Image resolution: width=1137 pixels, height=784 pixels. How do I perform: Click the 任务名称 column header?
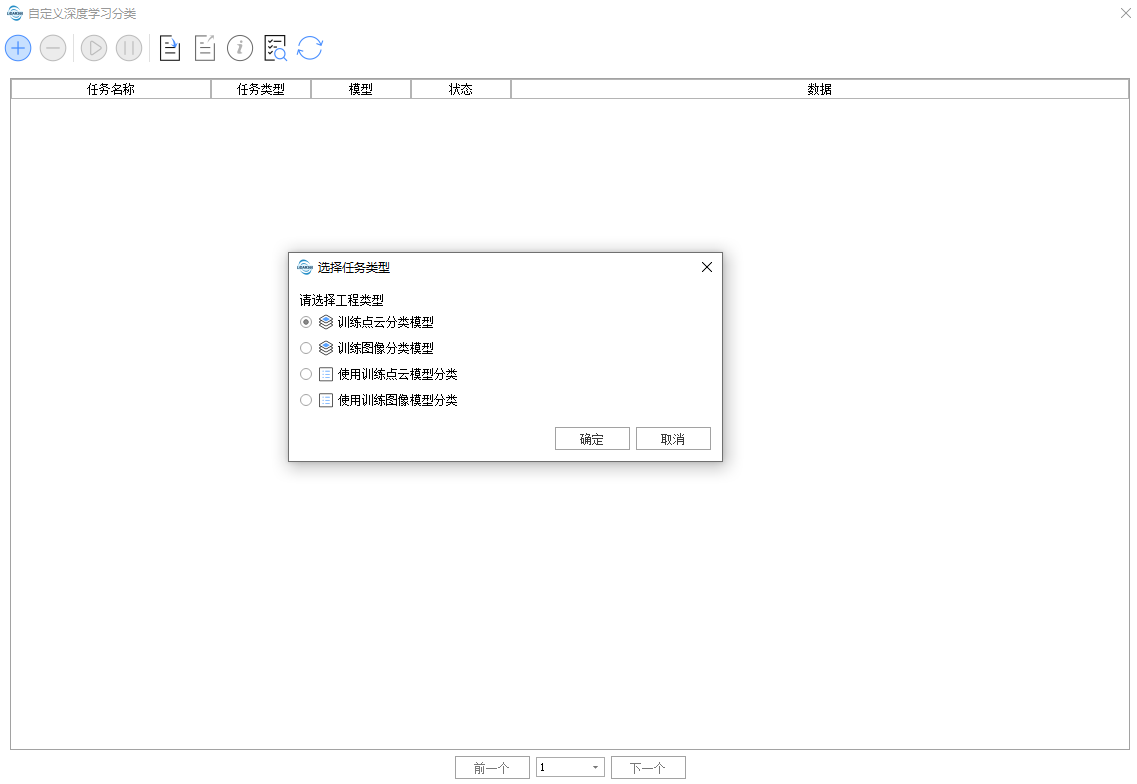111,89
